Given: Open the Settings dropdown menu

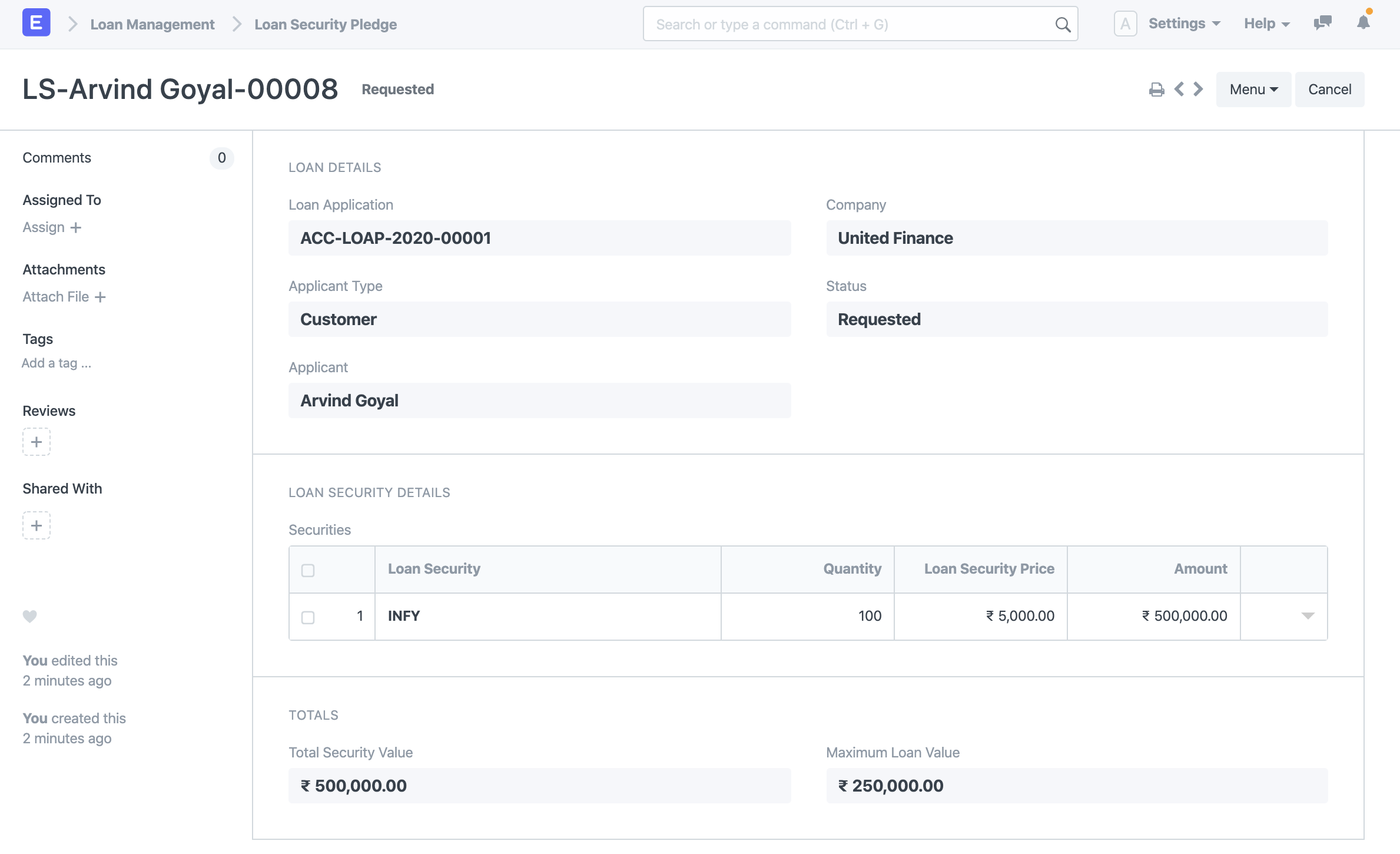Looking at the screenshot, I should tap(1184, 23).
